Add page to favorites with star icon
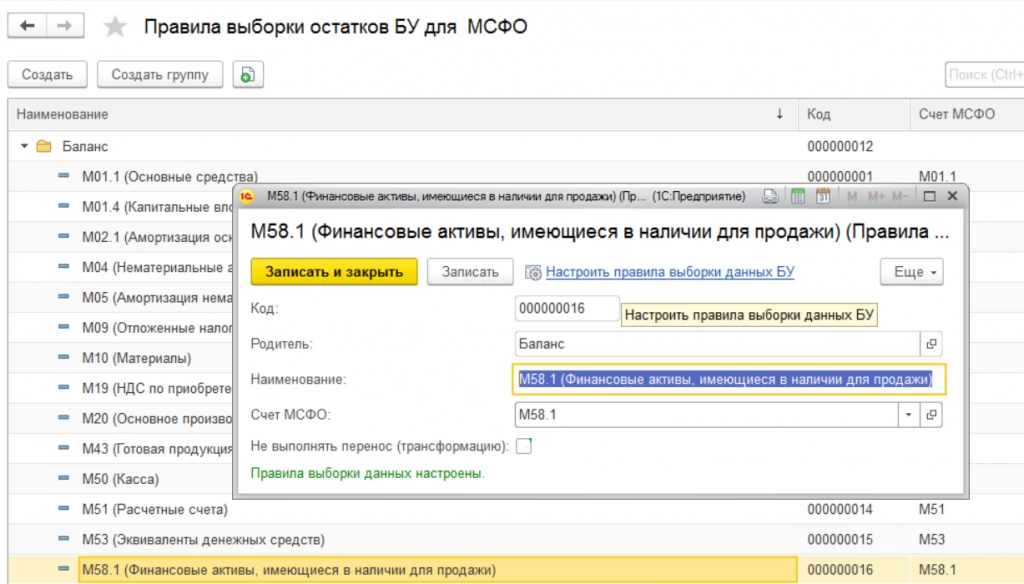The image size is (1024, 584). tap(115, 27)
